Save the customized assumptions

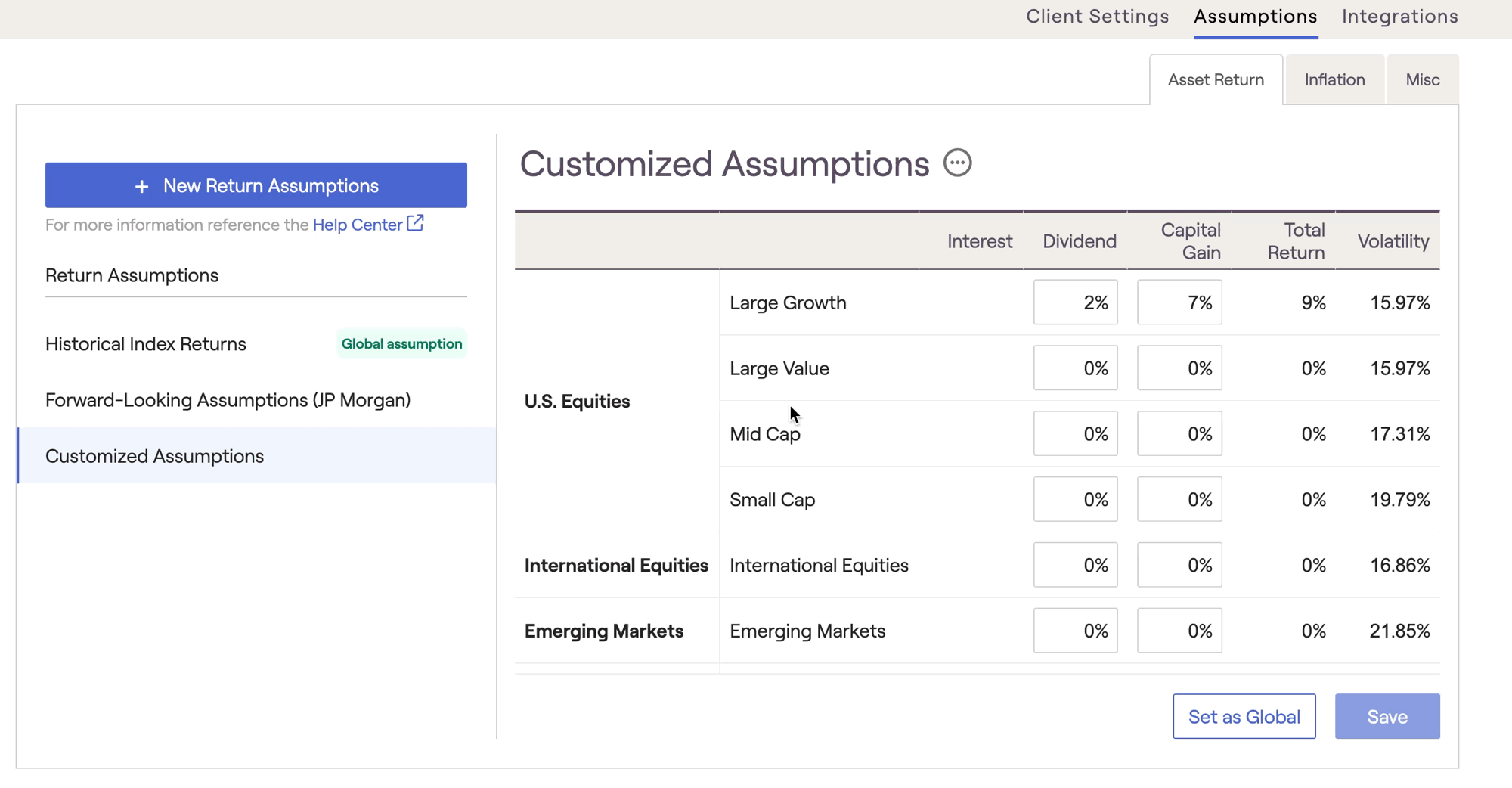(x=1387, y=716)
